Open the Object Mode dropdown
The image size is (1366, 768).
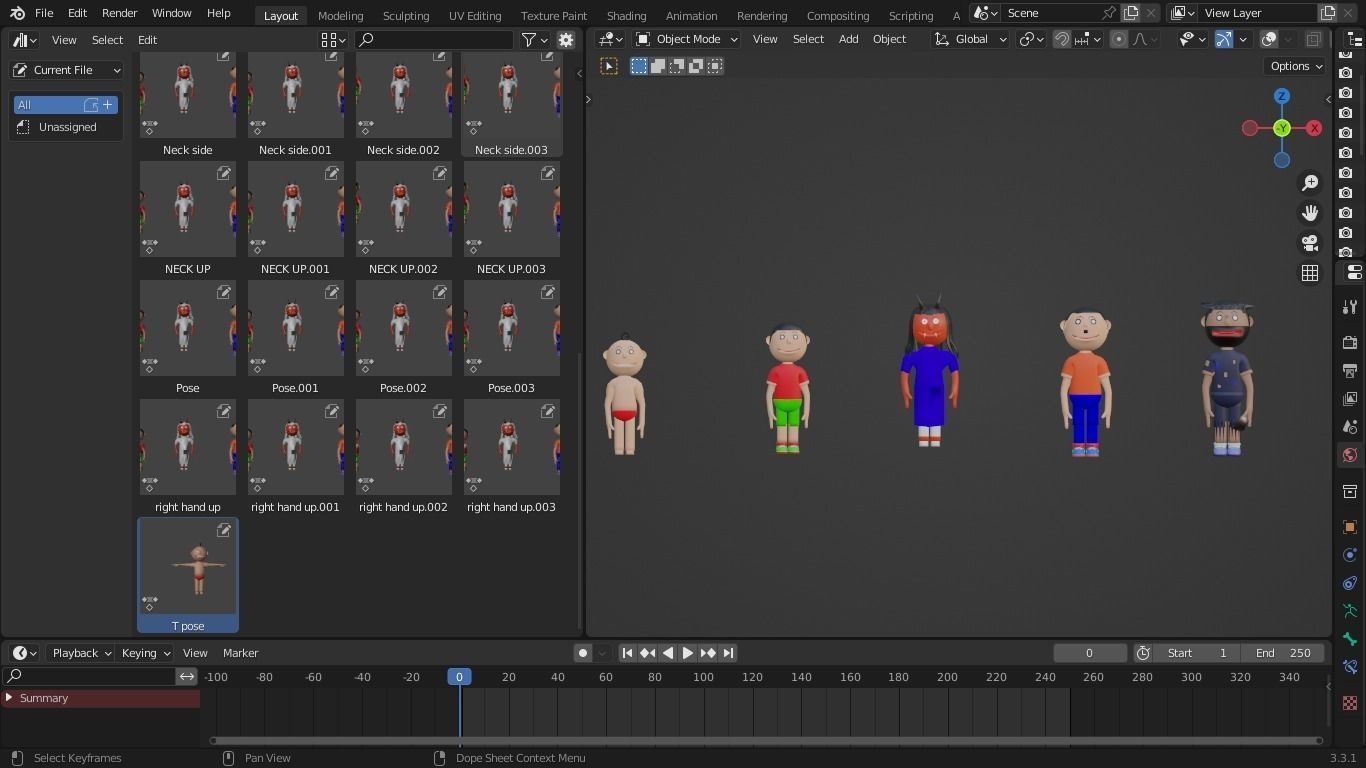pyautogui.click(x=687, y=39)
